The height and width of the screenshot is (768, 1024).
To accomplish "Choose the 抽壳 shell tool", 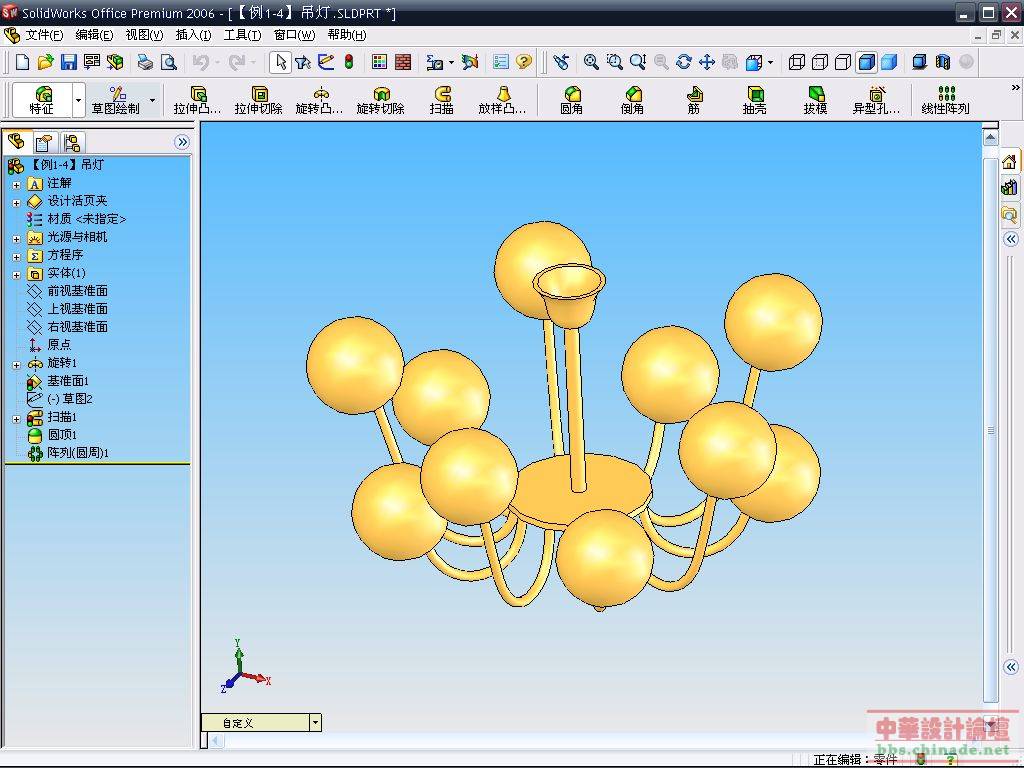I will point(754,100).
